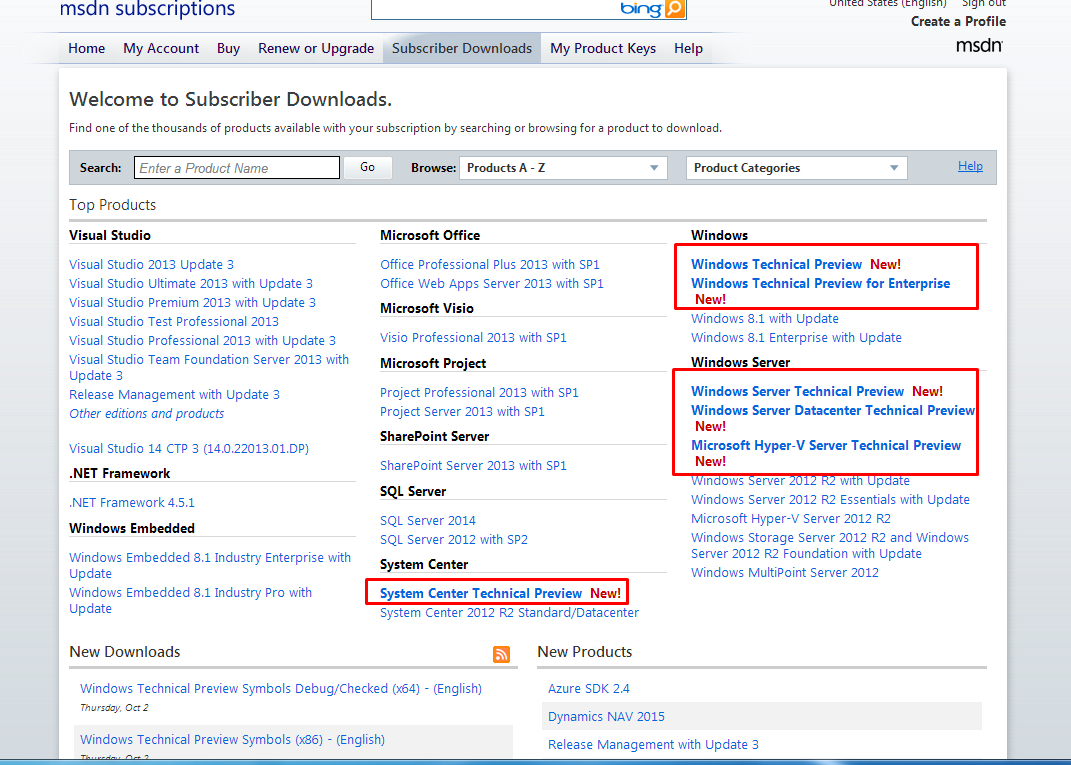Click Create a Profile link
Screen dimensions: 1071x765
coord(958,21)
